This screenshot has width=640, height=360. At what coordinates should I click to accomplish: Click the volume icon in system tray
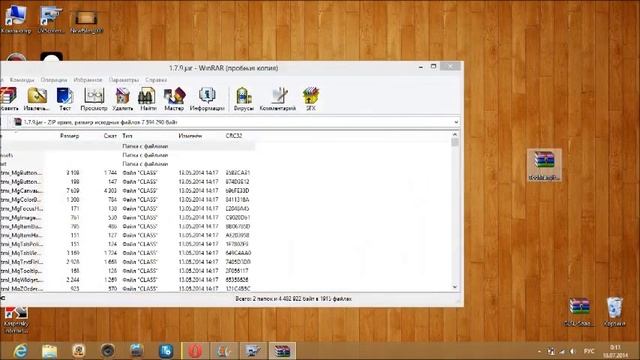tap(573, 351)
